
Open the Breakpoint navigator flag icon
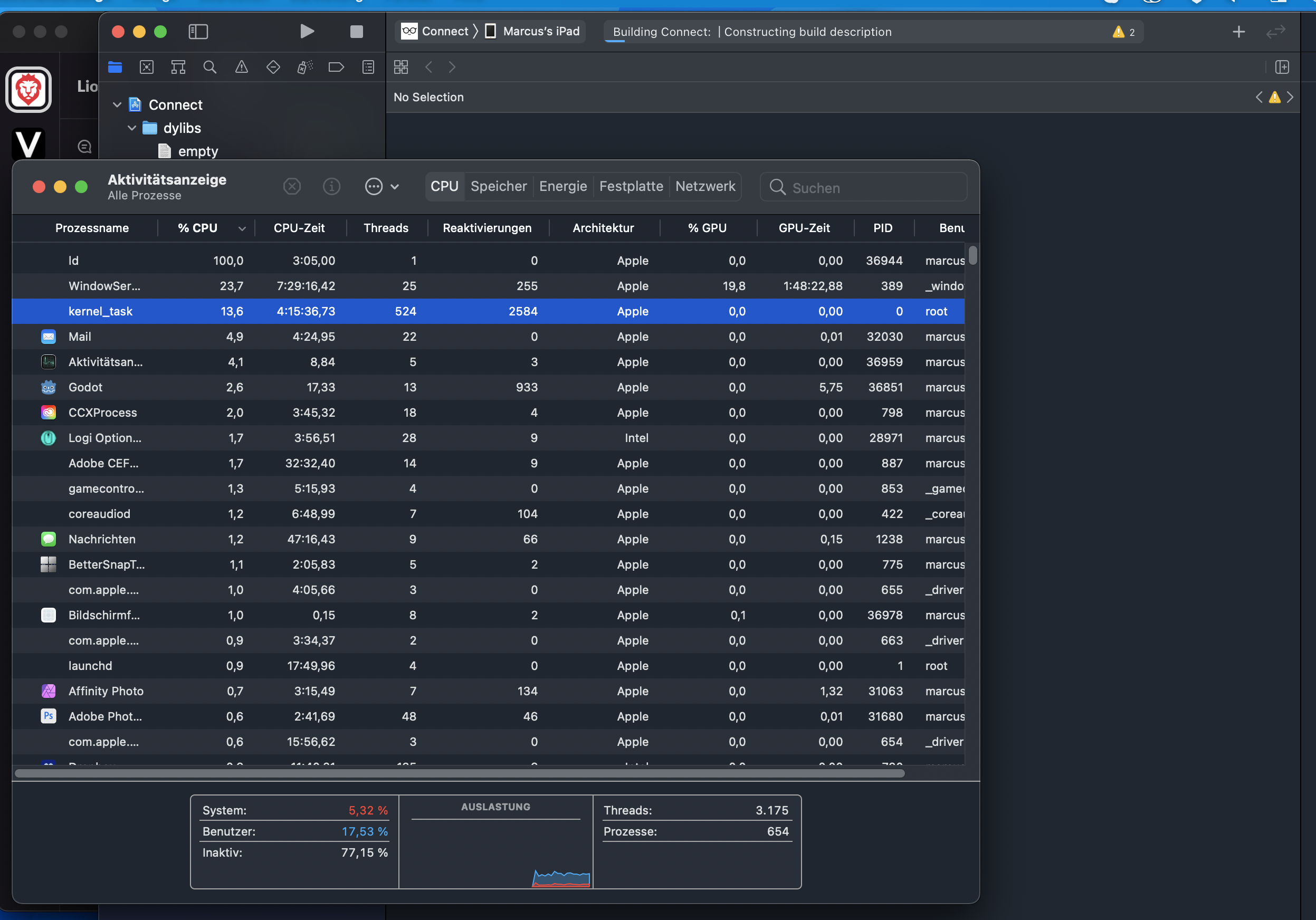point(336,67)
